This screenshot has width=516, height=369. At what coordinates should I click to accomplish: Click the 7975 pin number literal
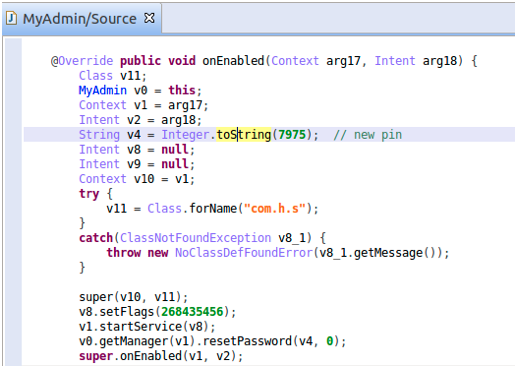tap(292, 135)
